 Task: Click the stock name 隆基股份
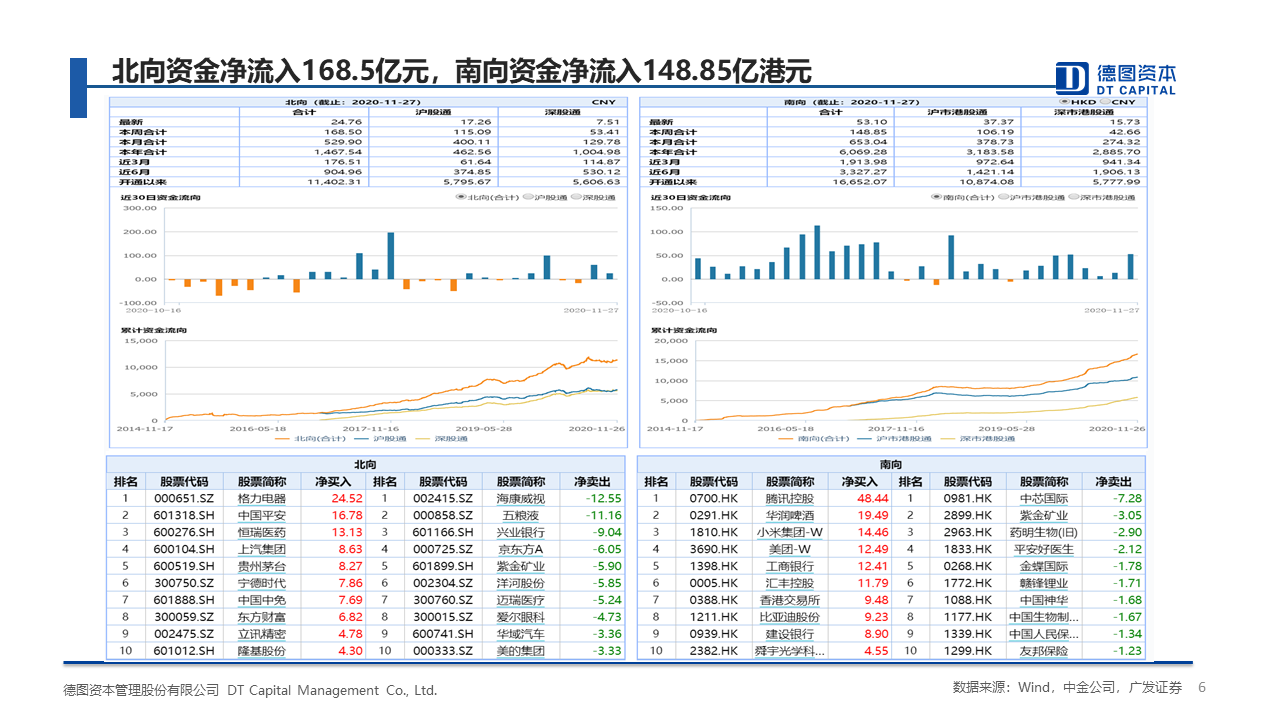pyautogui.click(x=262, y=651)
